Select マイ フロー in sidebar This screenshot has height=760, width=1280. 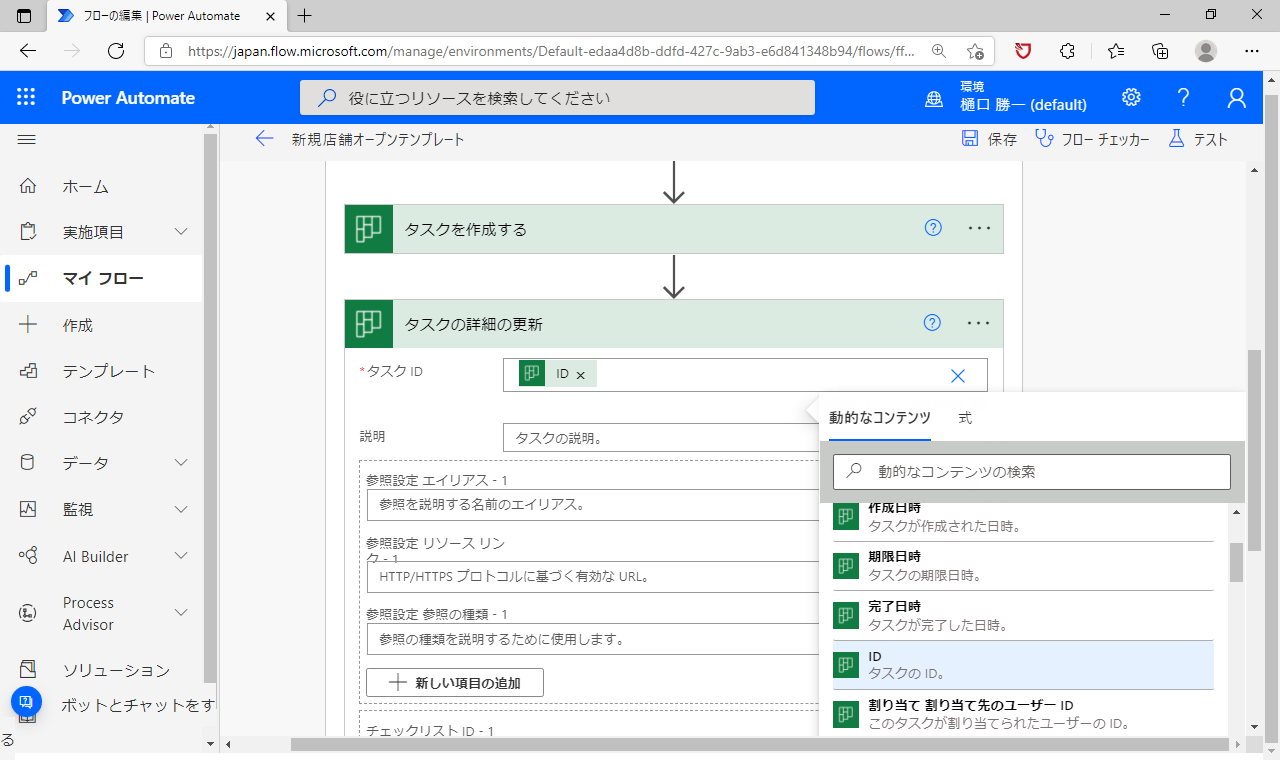(101, 278)
